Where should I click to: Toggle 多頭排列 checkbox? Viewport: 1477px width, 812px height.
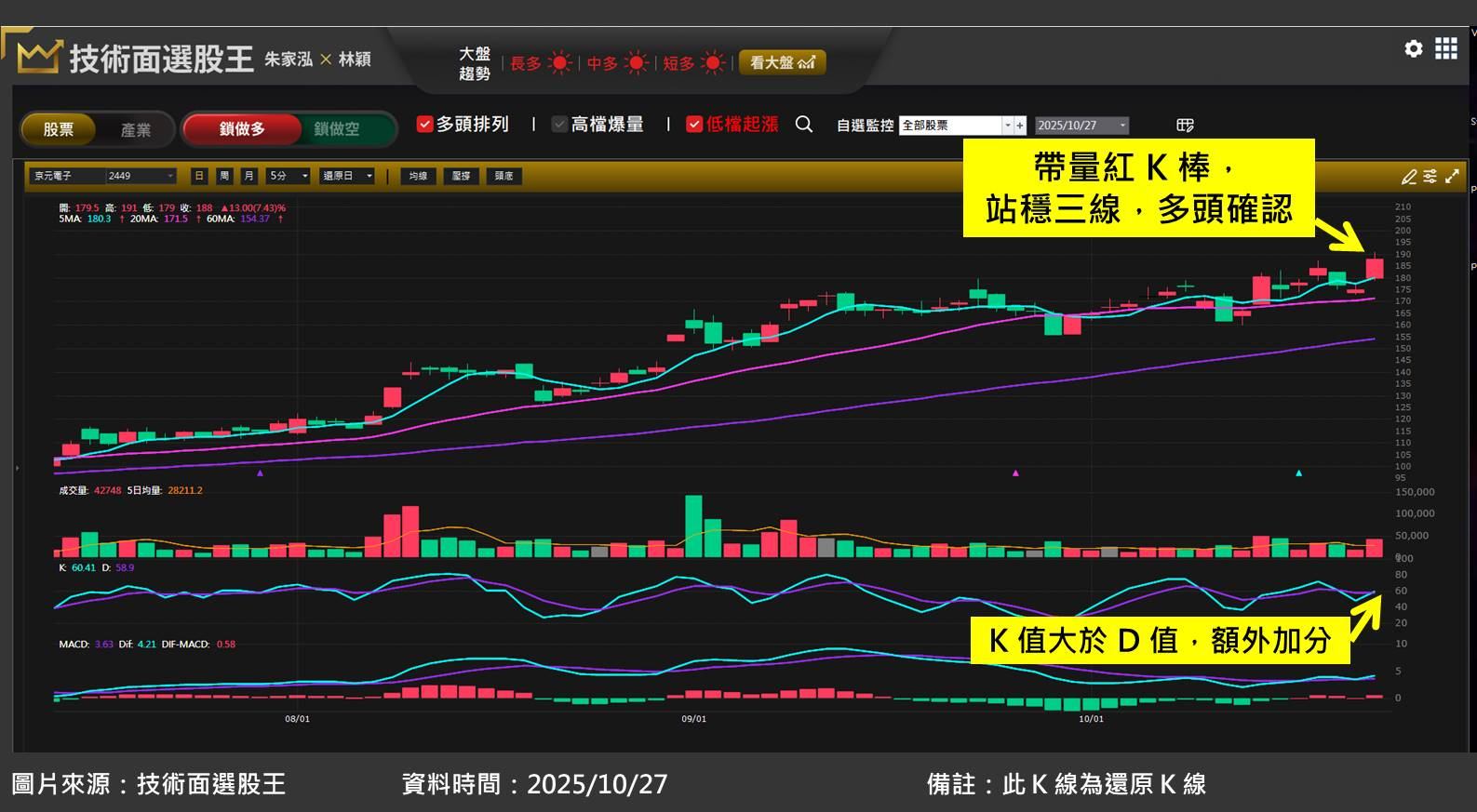[424, 124]
